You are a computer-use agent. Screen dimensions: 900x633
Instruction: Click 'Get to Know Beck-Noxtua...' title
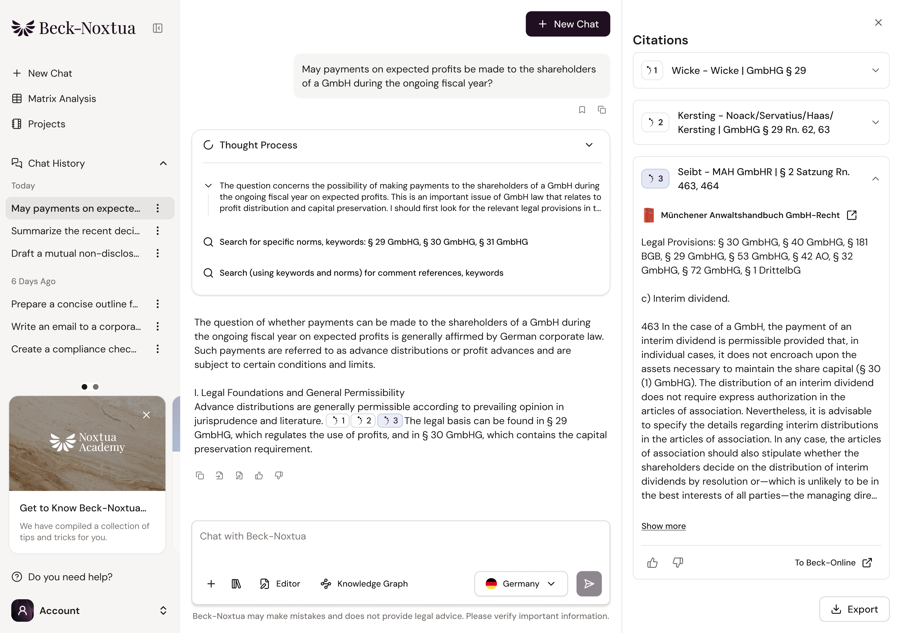point(83,508)
